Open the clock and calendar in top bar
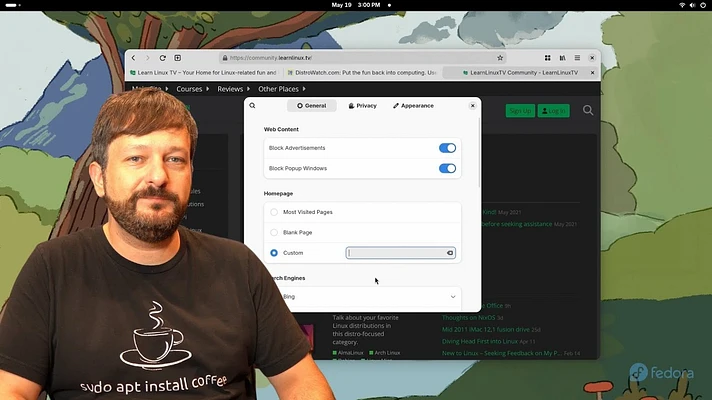The height and width of the screenshot is (400, 712). 356,5
